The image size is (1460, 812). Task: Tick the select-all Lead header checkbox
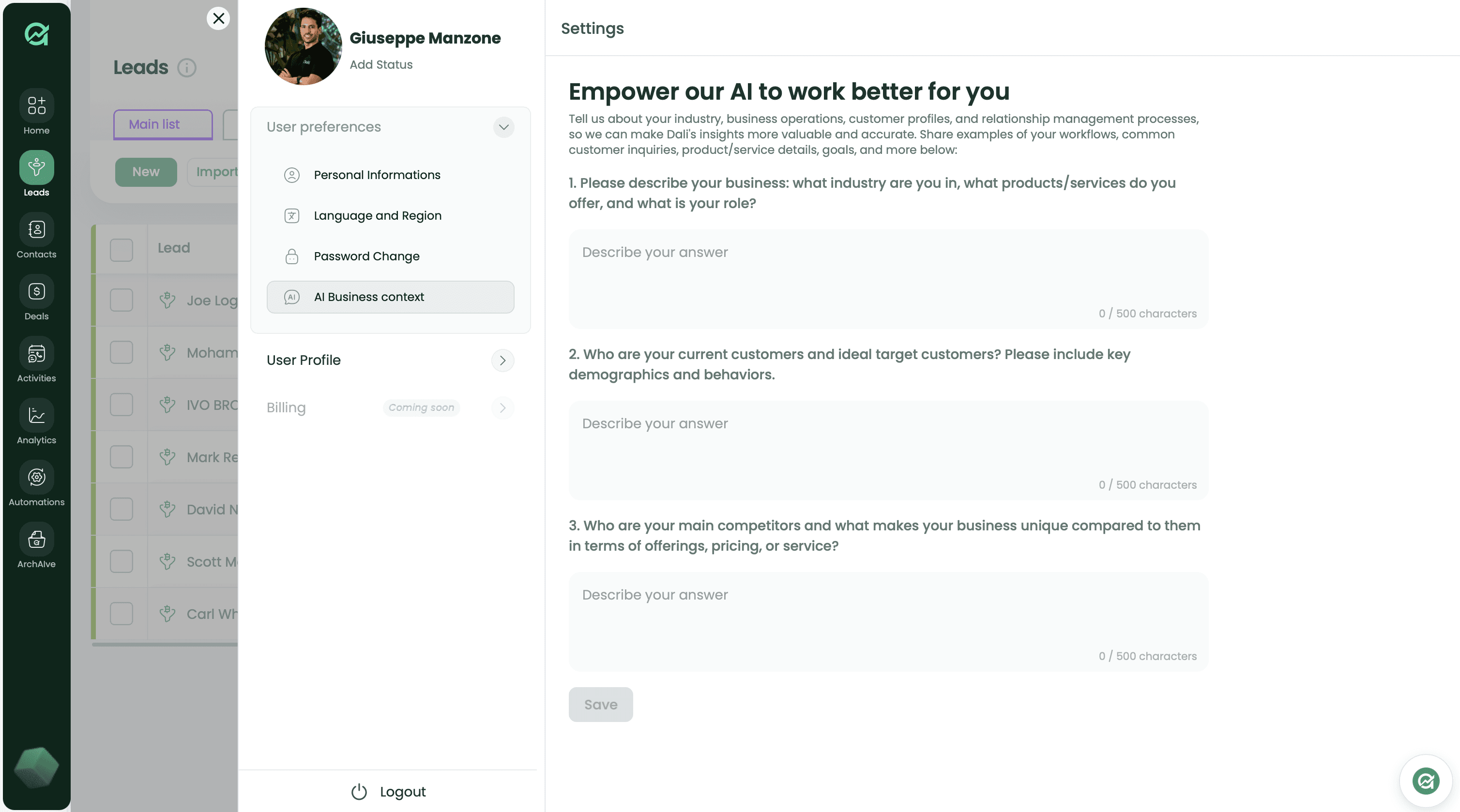point(122,250)
